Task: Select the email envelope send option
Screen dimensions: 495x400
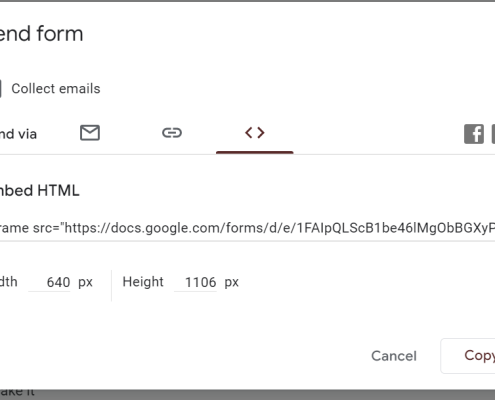Action: [90, 133]
